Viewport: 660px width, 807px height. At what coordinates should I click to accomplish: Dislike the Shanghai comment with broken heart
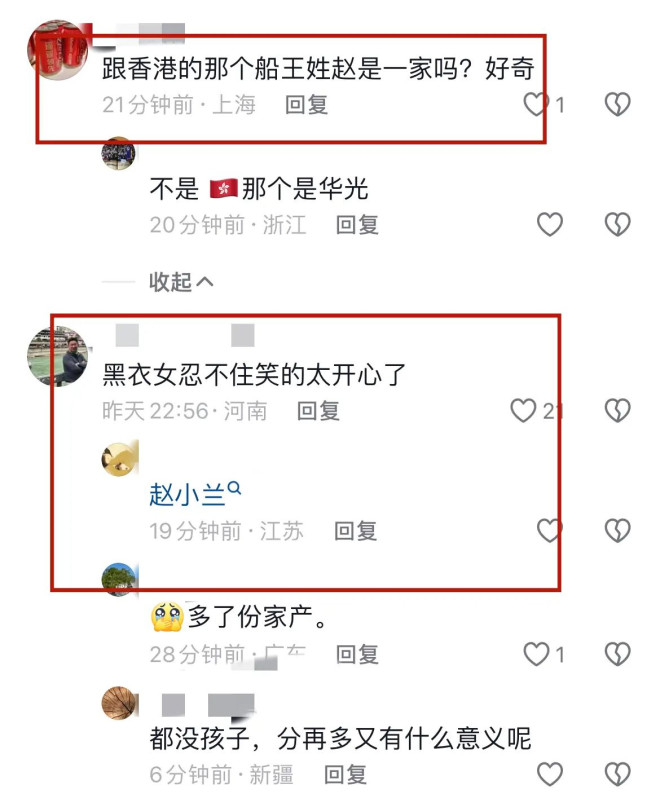click(x=617, y=104)
